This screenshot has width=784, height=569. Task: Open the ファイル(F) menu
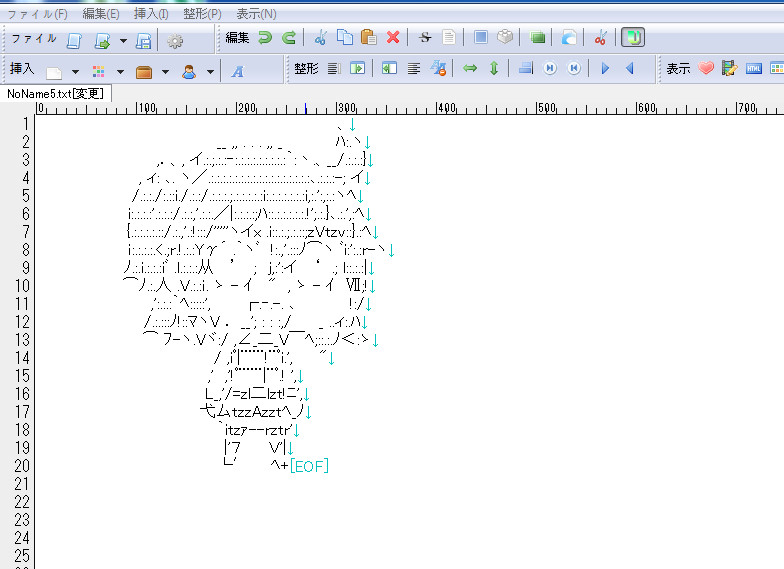(38, 14)
